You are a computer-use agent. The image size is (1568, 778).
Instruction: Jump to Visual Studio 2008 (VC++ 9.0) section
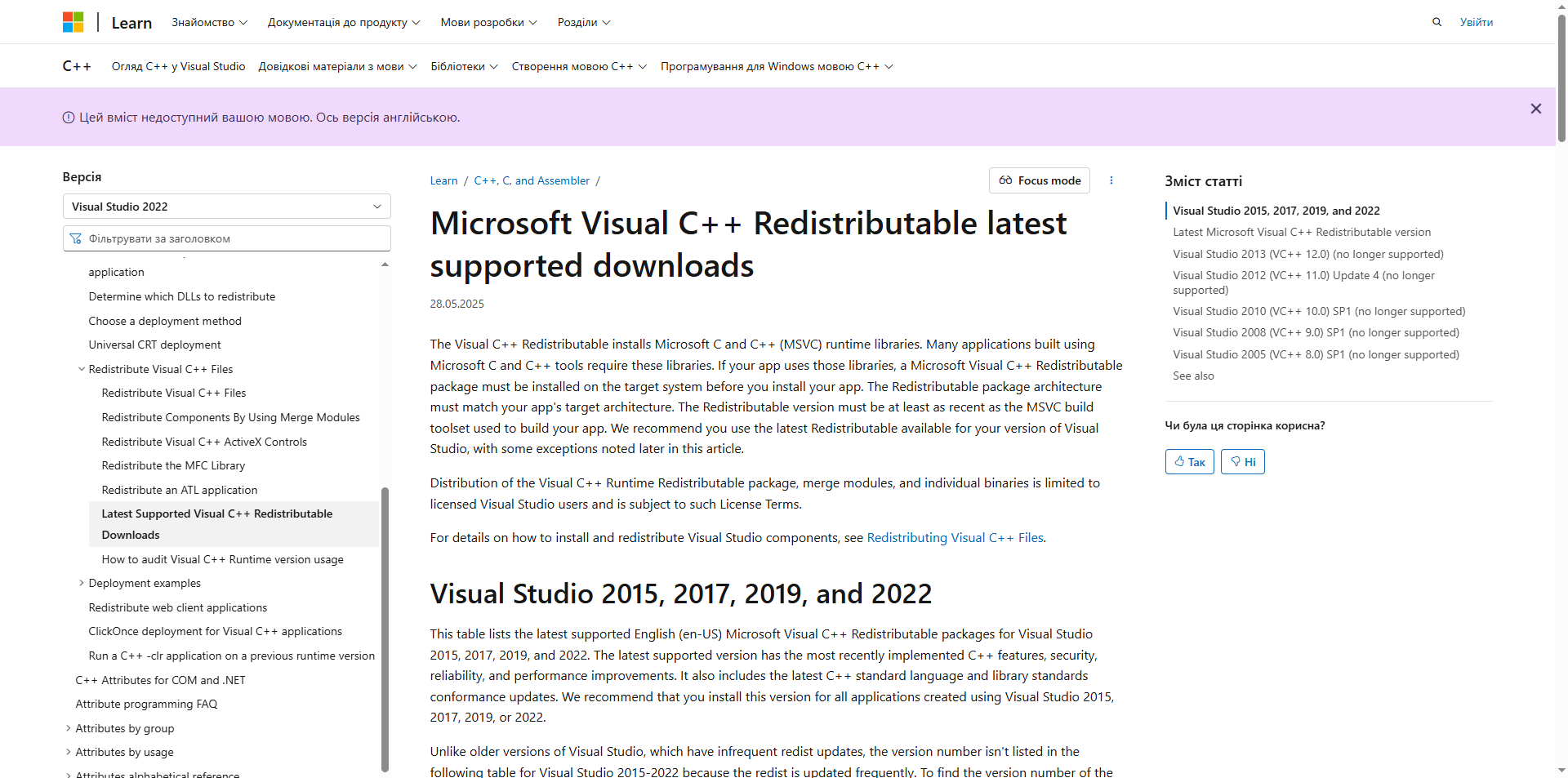pyautogui.click(x=1316, y=332)
